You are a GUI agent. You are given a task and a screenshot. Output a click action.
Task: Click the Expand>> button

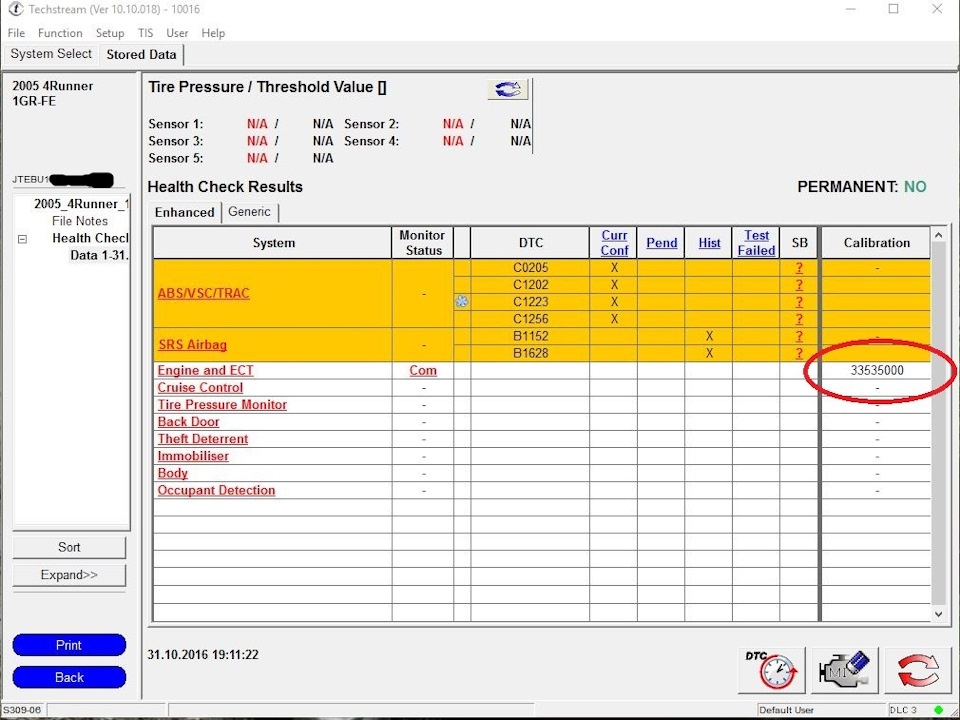click(69, 575)
